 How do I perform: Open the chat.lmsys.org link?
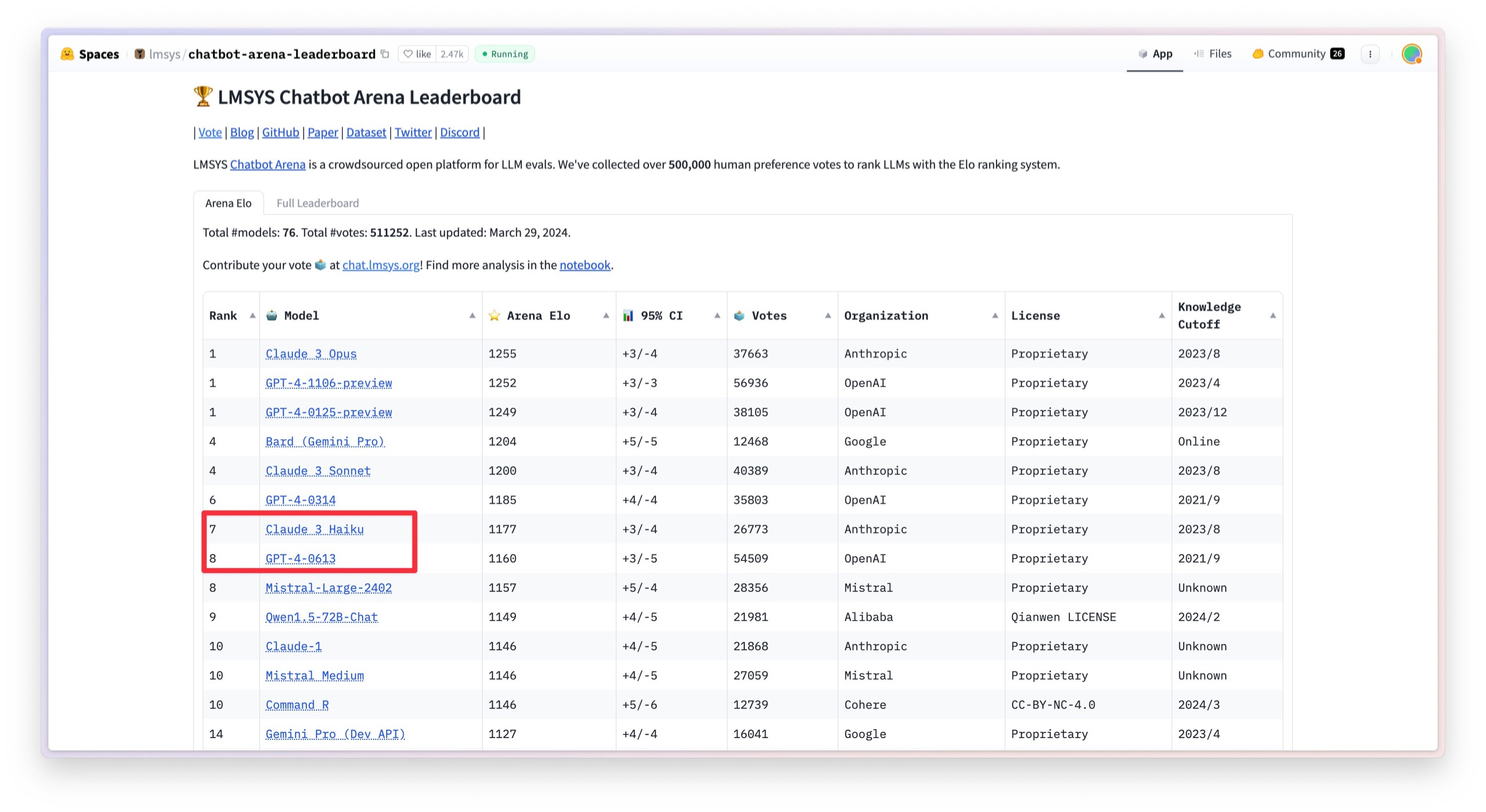coord(381,265)
